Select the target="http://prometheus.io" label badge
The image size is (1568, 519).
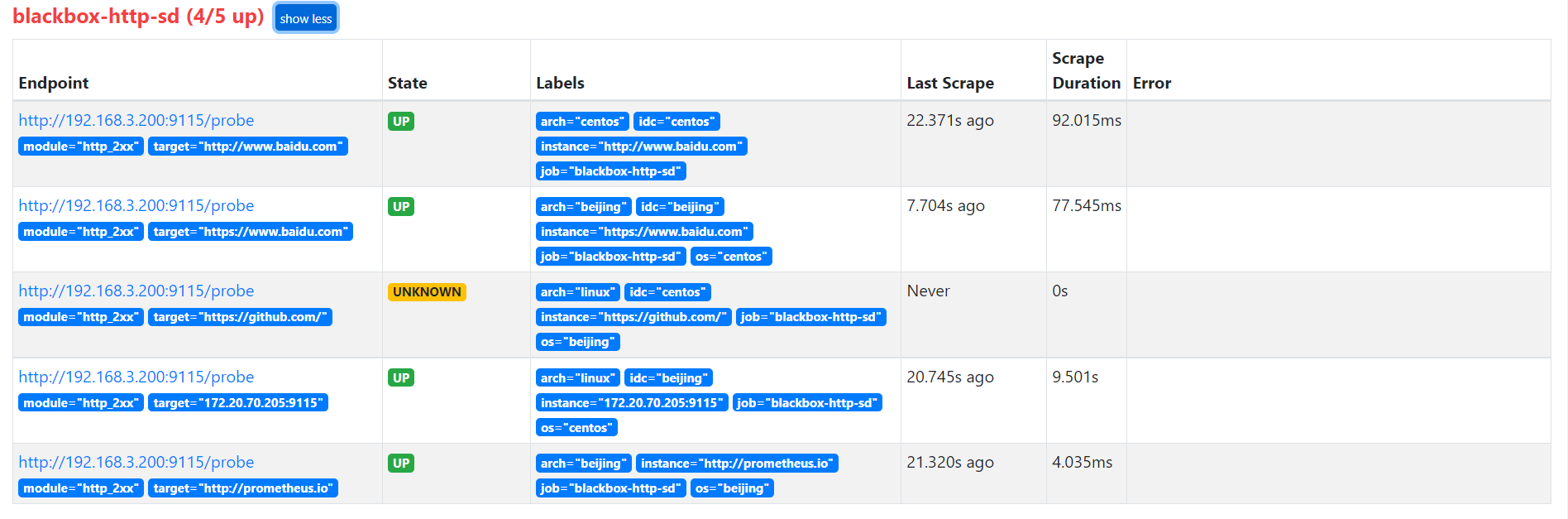coord(243,488)
